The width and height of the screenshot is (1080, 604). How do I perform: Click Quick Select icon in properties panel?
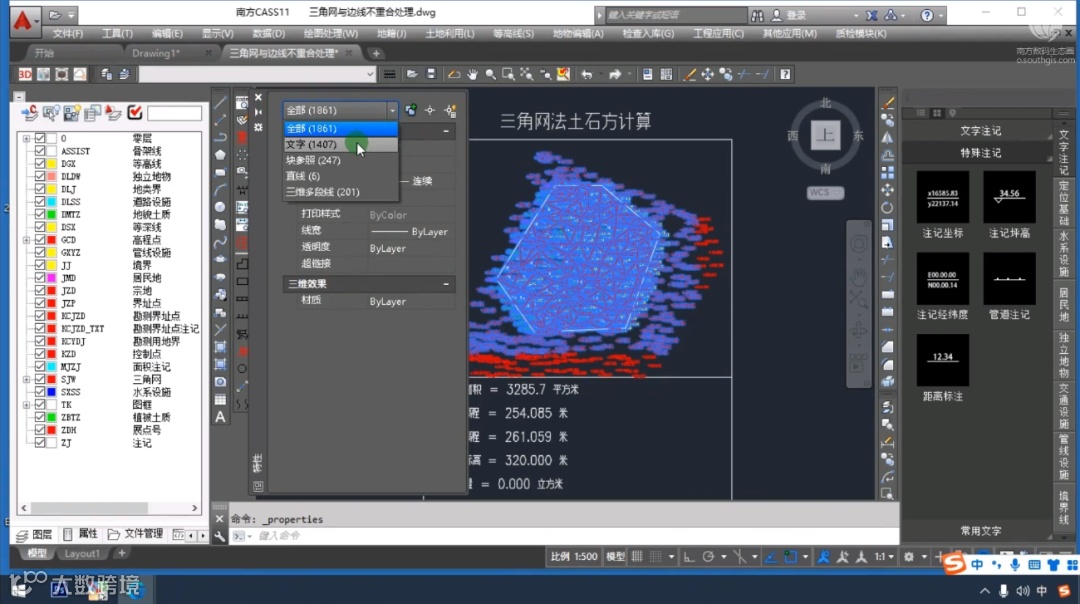click(450, 110)
